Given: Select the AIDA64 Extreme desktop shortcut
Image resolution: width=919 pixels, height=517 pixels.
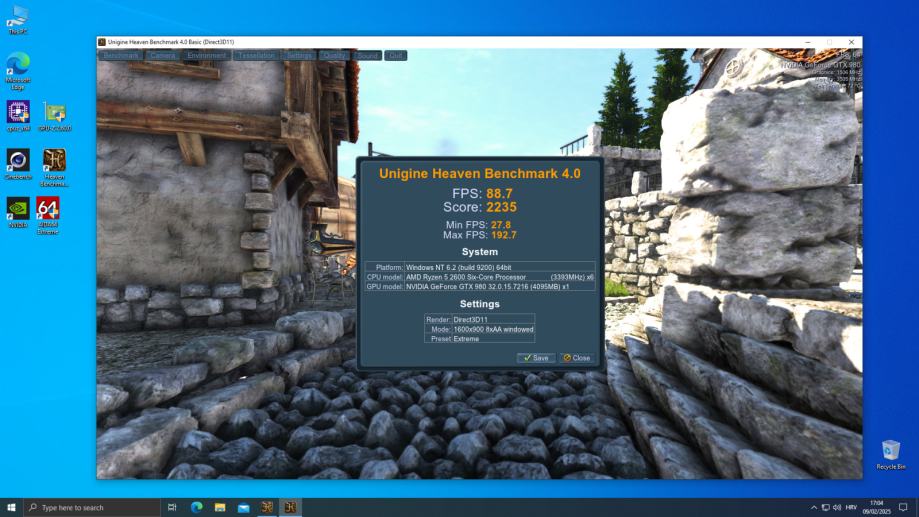Looking at the screenshot, I should coord(47,216).
